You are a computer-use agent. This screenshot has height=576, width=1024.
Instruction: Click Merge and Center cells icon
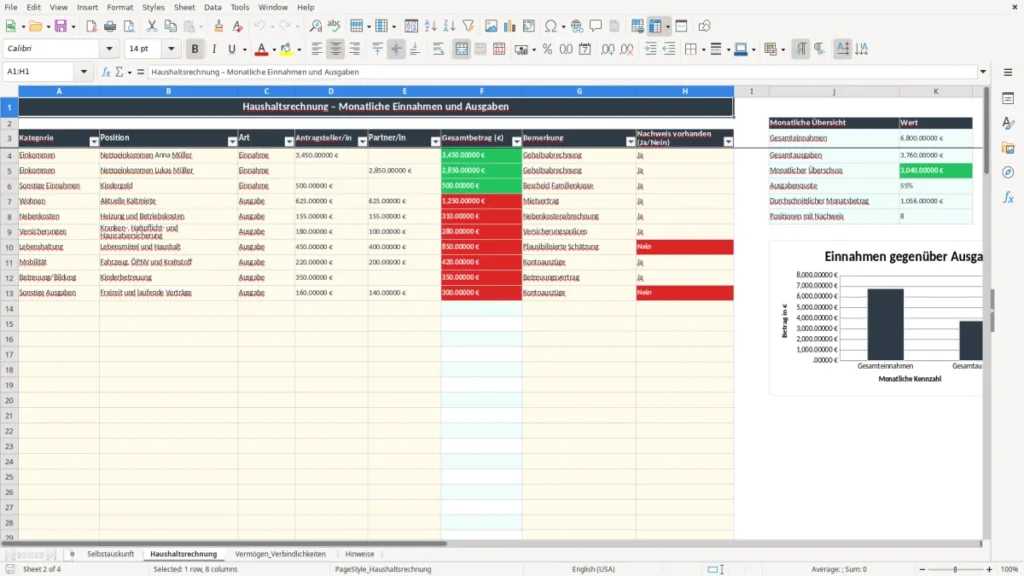pos(461,49)
